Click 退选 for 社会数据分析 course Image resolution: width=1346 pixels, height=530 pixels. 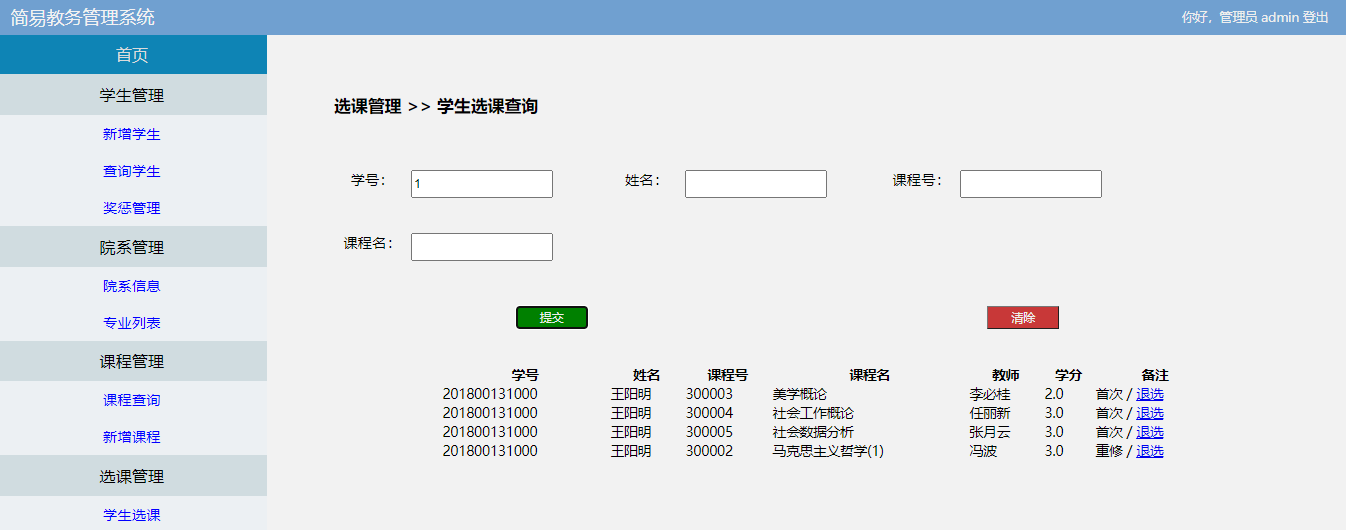[1150, 432]
